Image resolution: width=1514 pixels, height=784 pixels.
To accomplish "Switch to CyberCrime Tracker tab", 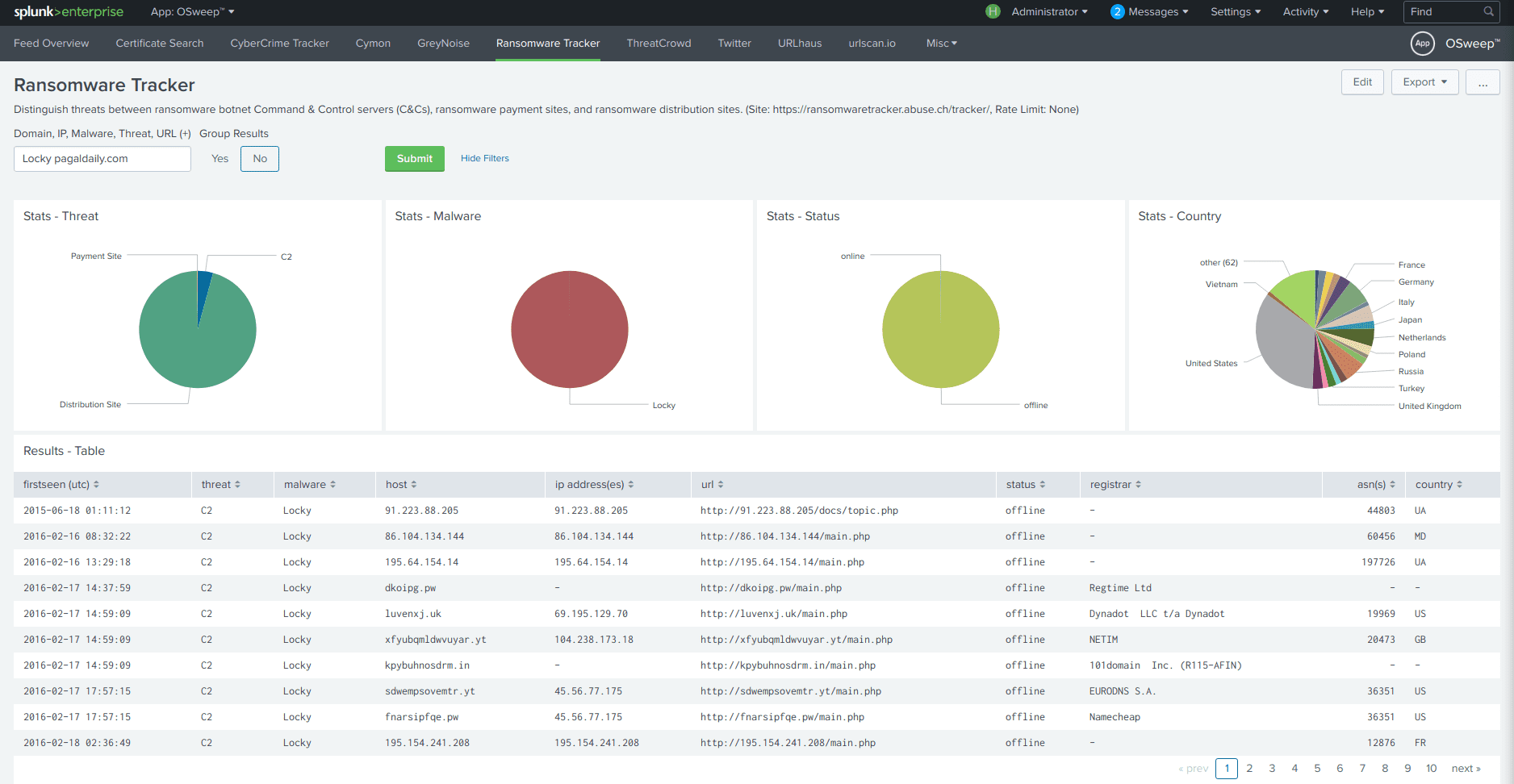I will [x=279, y=44].
